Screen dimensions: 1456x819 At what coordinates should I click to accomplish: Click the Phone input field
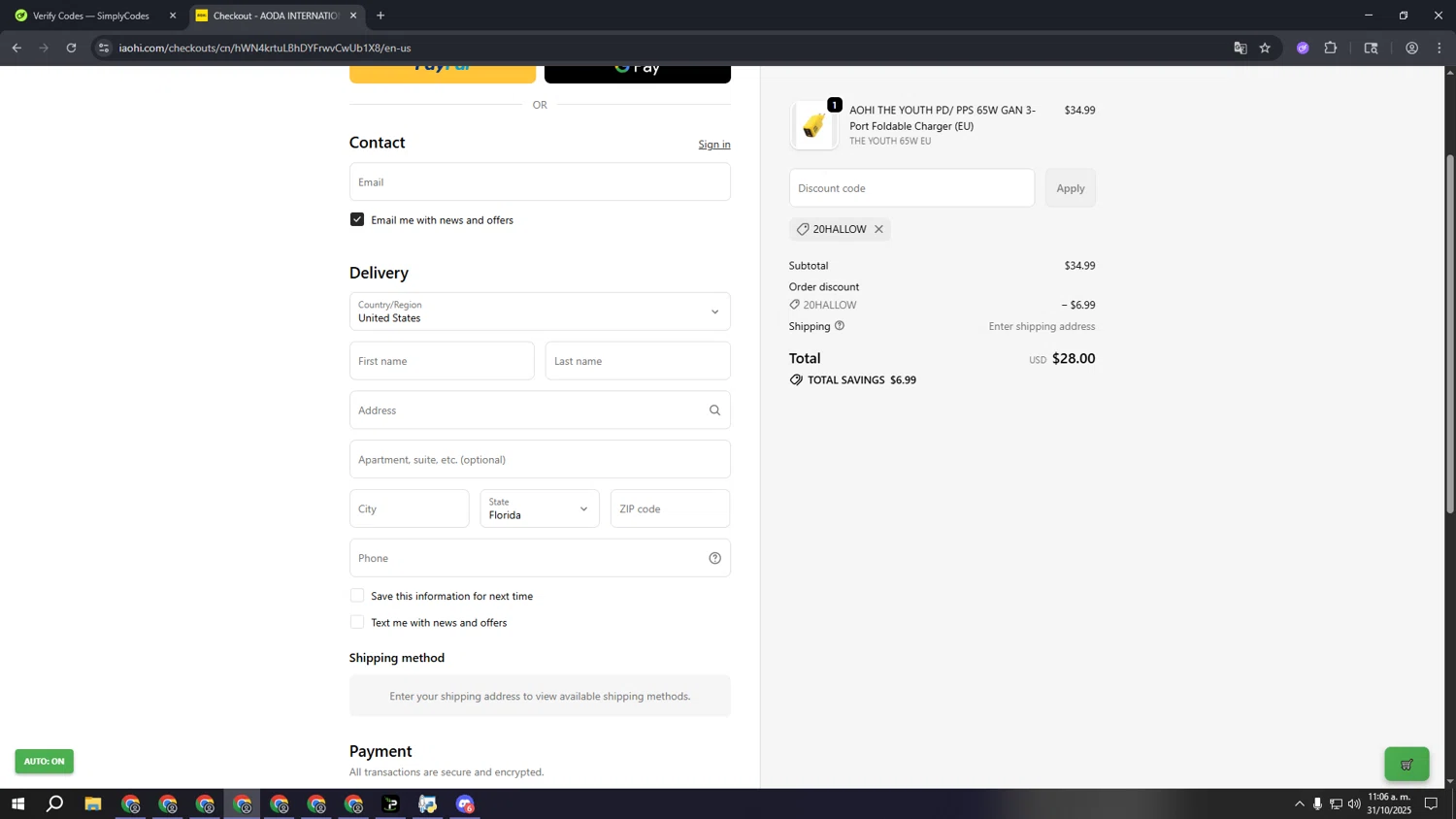click(540, 558)
